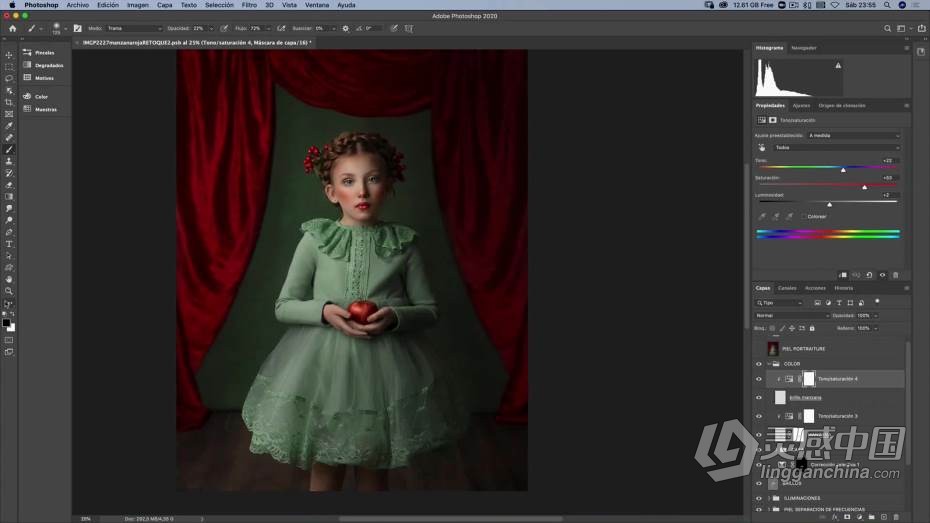This screenshot has height=523, width=930.
Task: Open layer blend mode Normal dropdown
Action: click(x=792, y=315)
